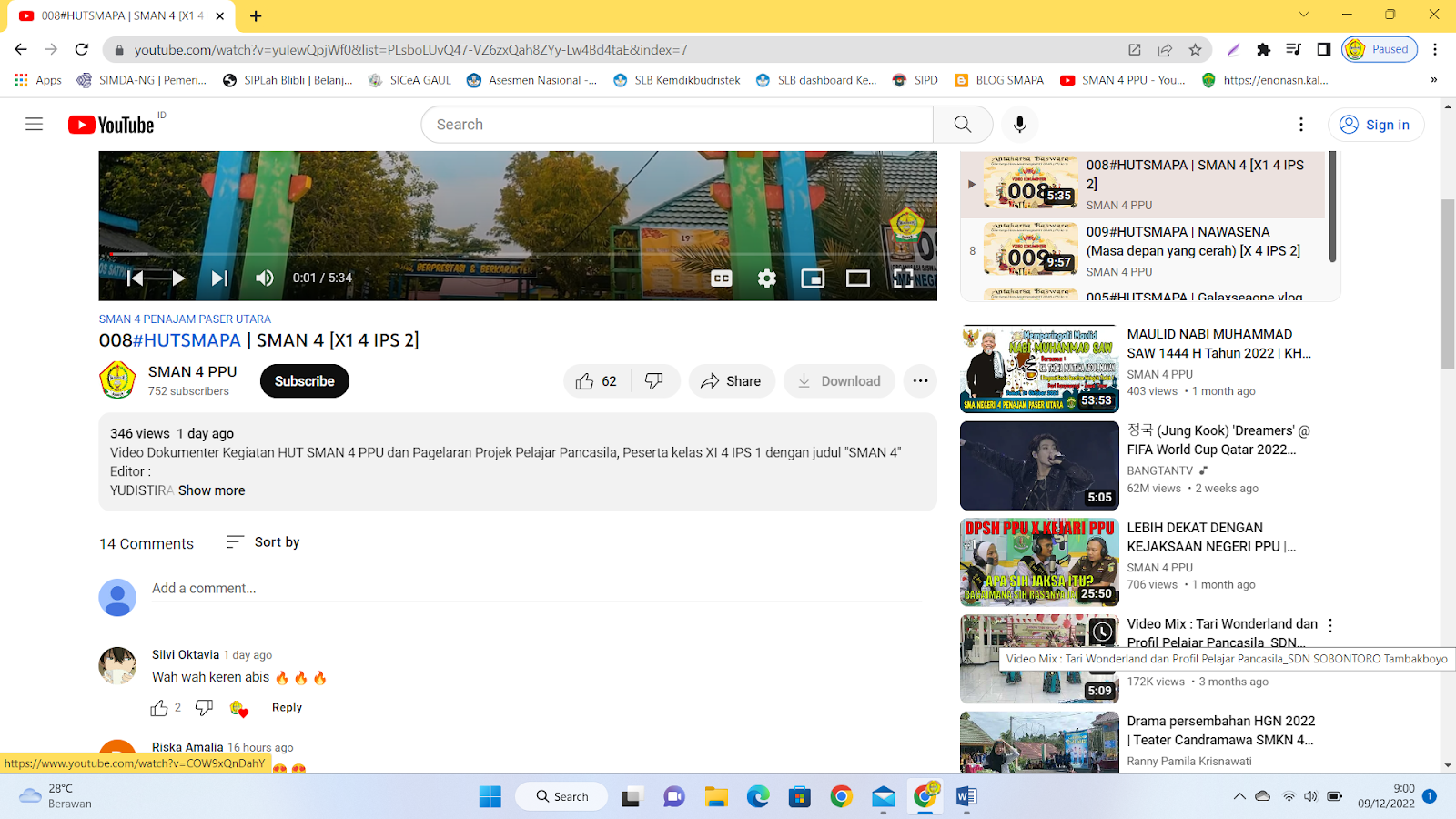This screenshot has height=819, width=1456.
Task: Enter full screen mode
Action: [x=903, y=278]
